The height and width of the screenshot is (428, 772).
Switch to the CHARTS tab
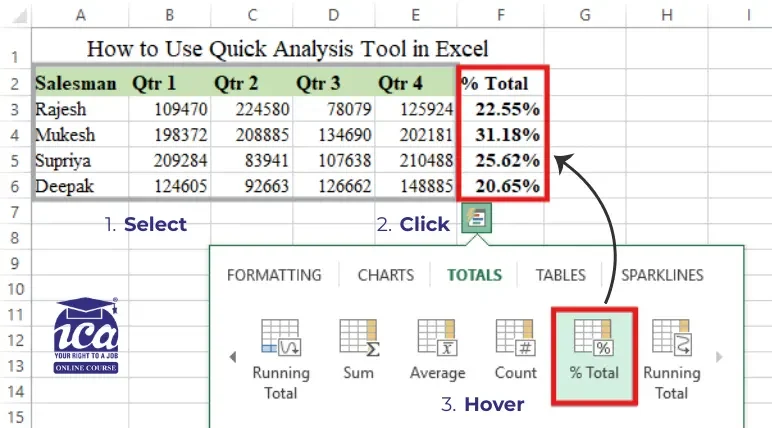386,275
